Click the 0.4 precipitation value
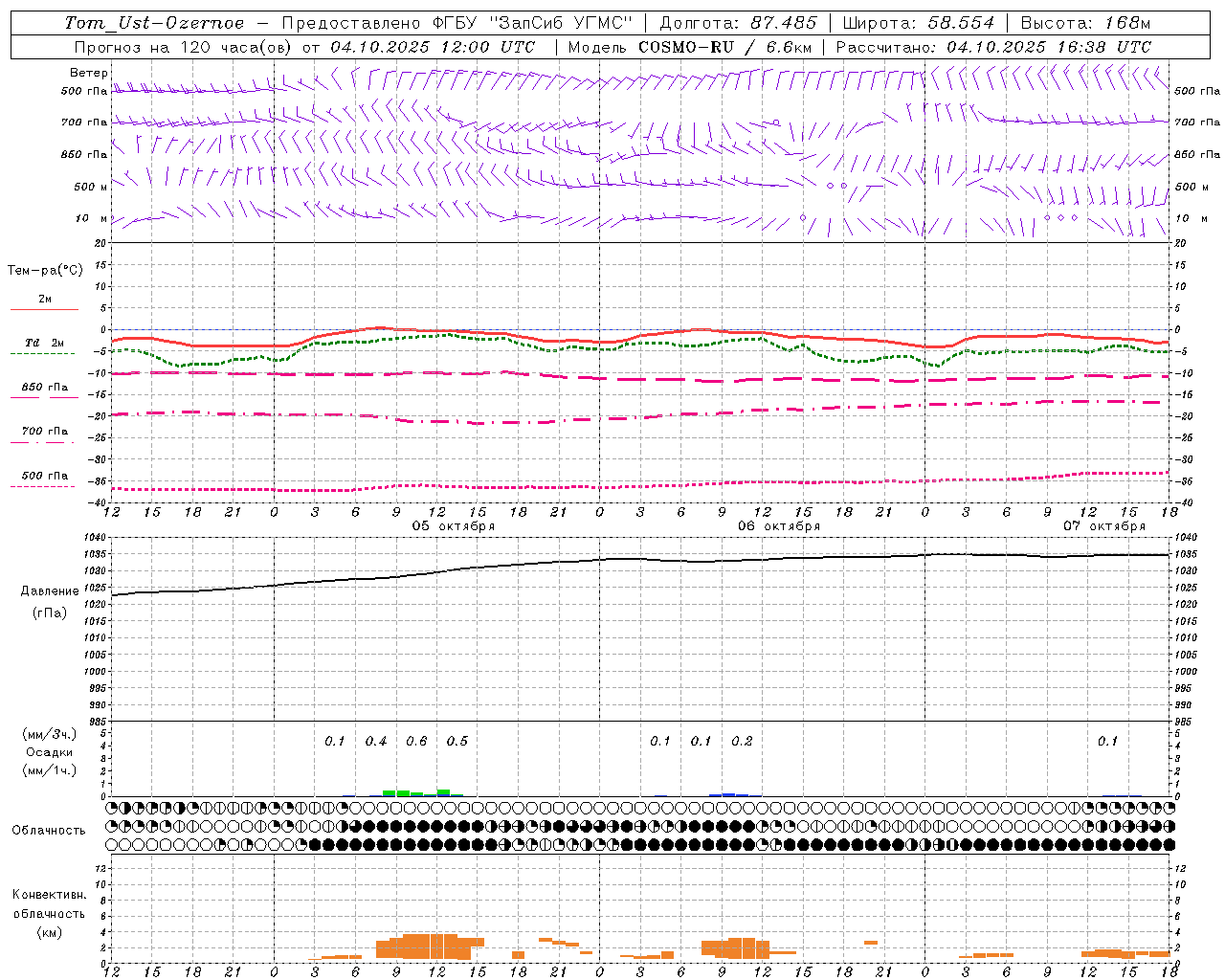The width and height of the screenshot is (1225, 980). (376, 742)
